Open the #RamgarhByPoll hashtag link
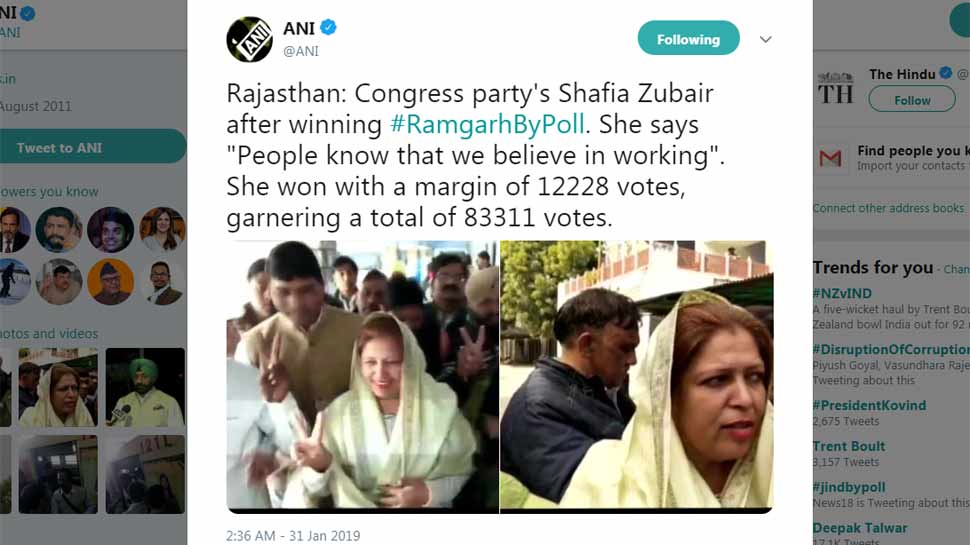This screenshot has height=545, width=970. (487, 124)
